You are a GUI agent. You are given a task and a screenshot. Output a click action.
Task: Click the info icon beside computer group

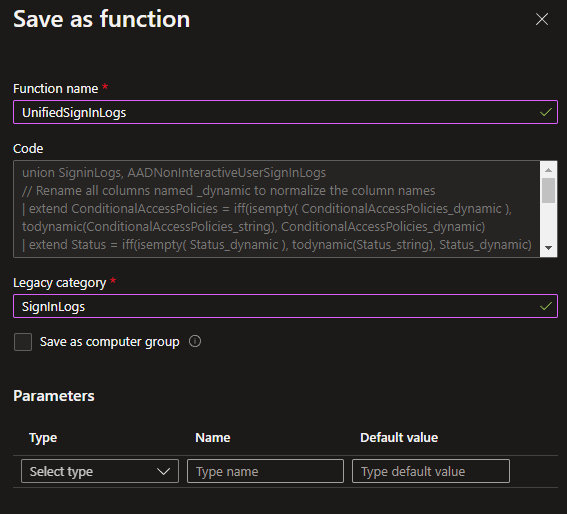(x=195, y=341)
